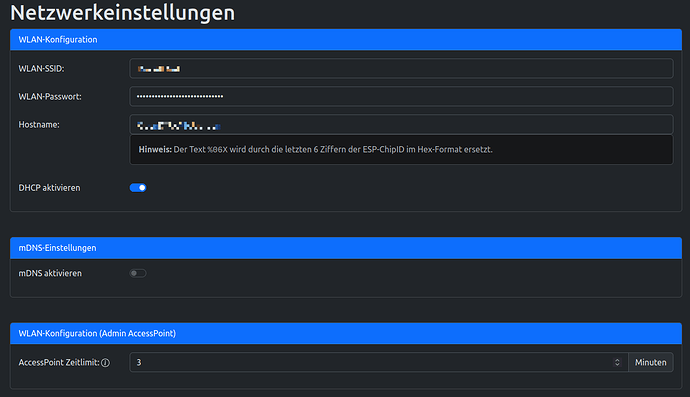Click the WLAN-SSID label

point(41,69)
